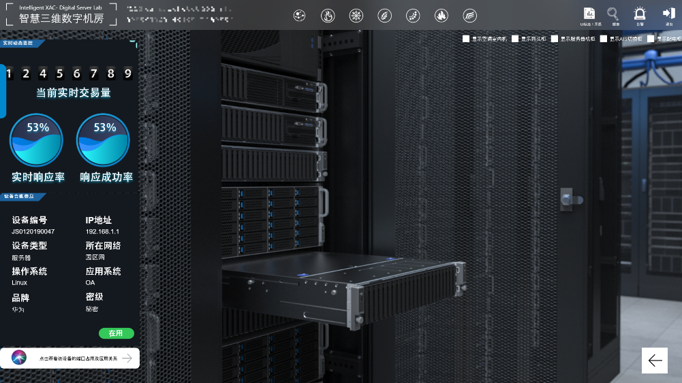Click the sparkle branch icon in toolbar
This screenshot has height=383, width=682.
(413, 16)
